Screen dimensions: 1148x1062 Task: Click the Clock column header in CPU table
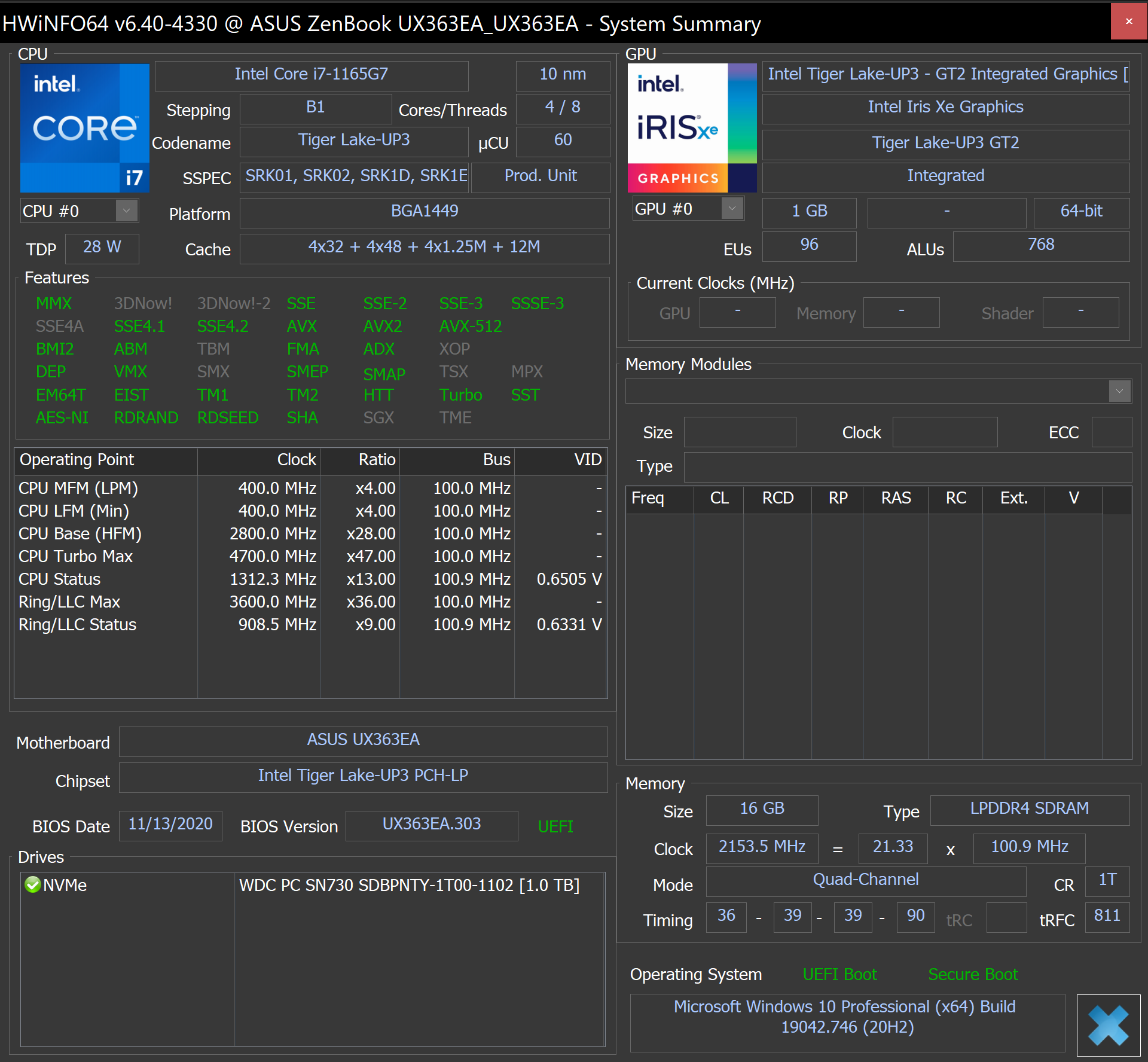tap(259, 460)
